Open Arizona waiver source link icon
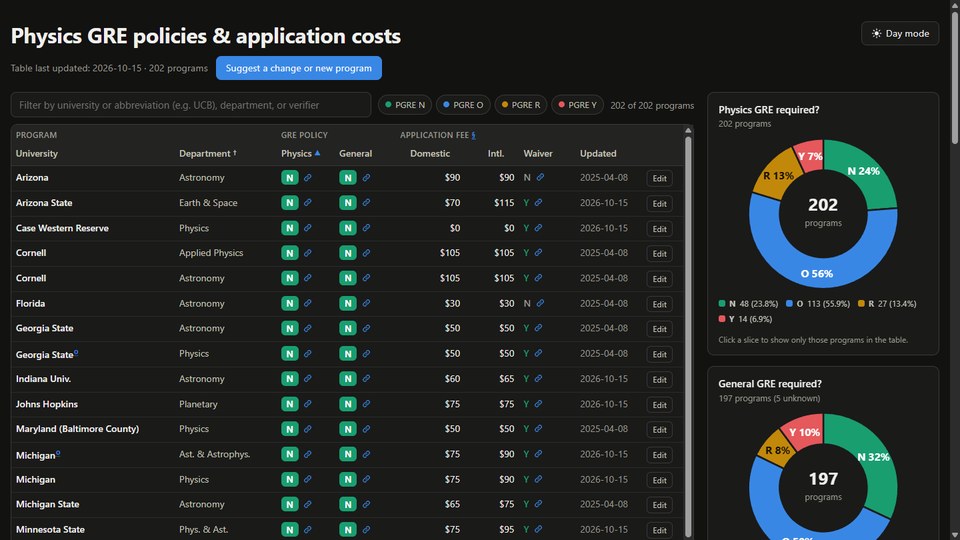This screenshot has height=540, width=960. pyautogui.click(x=540, y=177)
